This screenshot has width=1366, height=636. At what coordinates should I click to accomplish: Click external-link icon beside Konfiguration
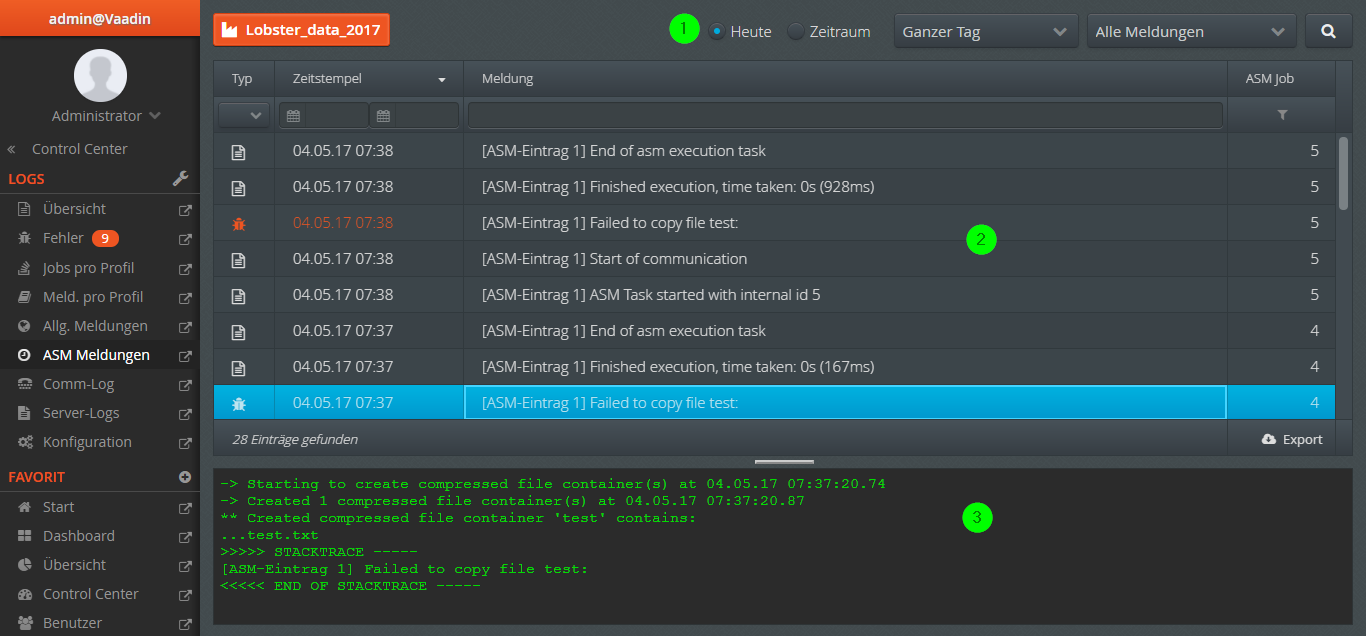point(185,443)
